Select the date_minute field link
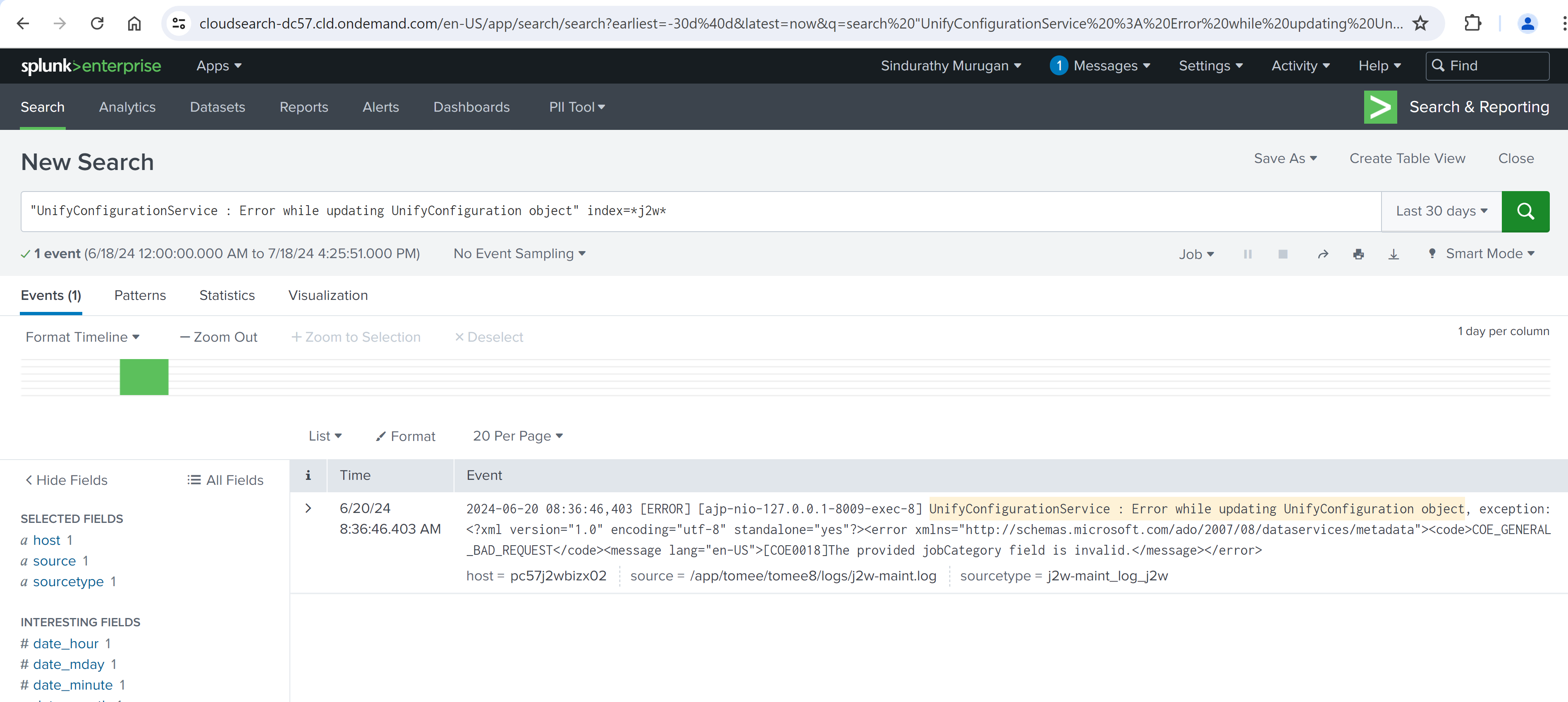Screen dimensions: 1568x702 click(x=73, y=685)
